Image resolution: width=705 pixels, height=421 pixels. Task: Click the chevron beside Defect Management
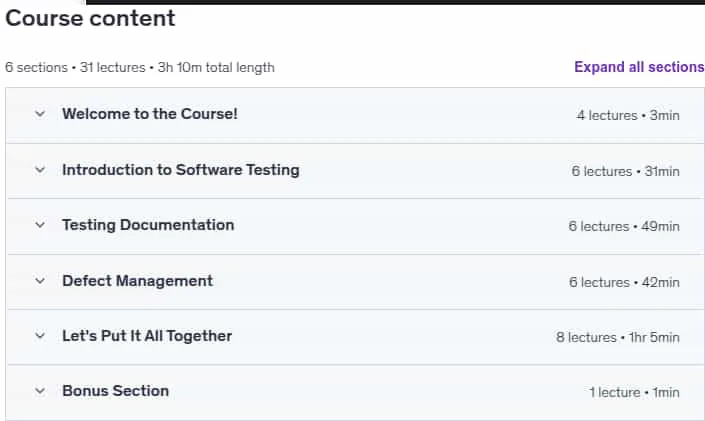(40, 281)
